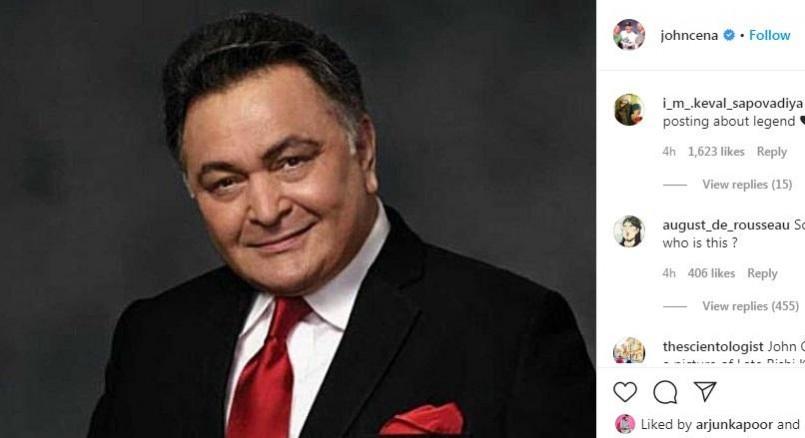
Task: Expand View replies (455)
Action: [751, 306]
